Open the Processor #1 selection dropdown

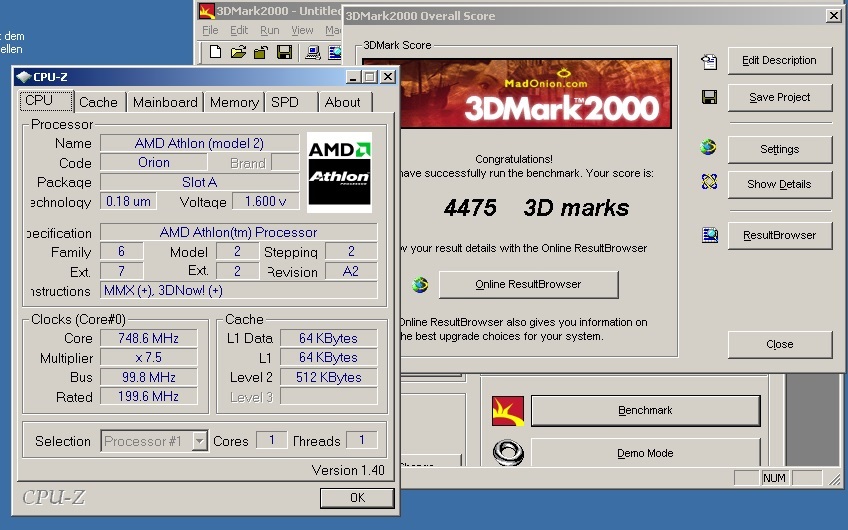[200, 441]
